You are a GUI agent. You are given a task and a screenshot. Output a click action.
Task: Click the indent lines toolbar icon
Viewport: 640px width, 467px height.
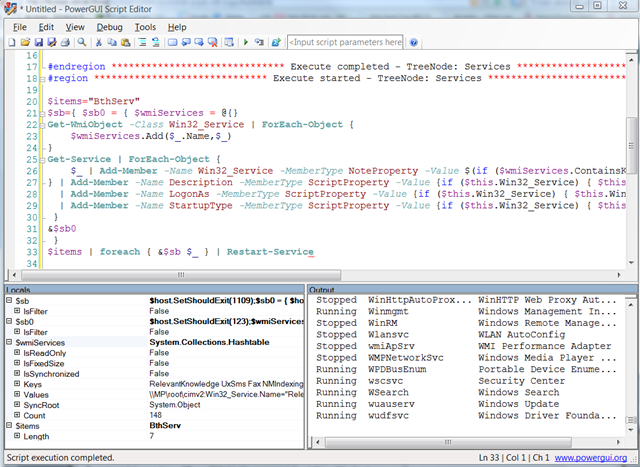142,42
